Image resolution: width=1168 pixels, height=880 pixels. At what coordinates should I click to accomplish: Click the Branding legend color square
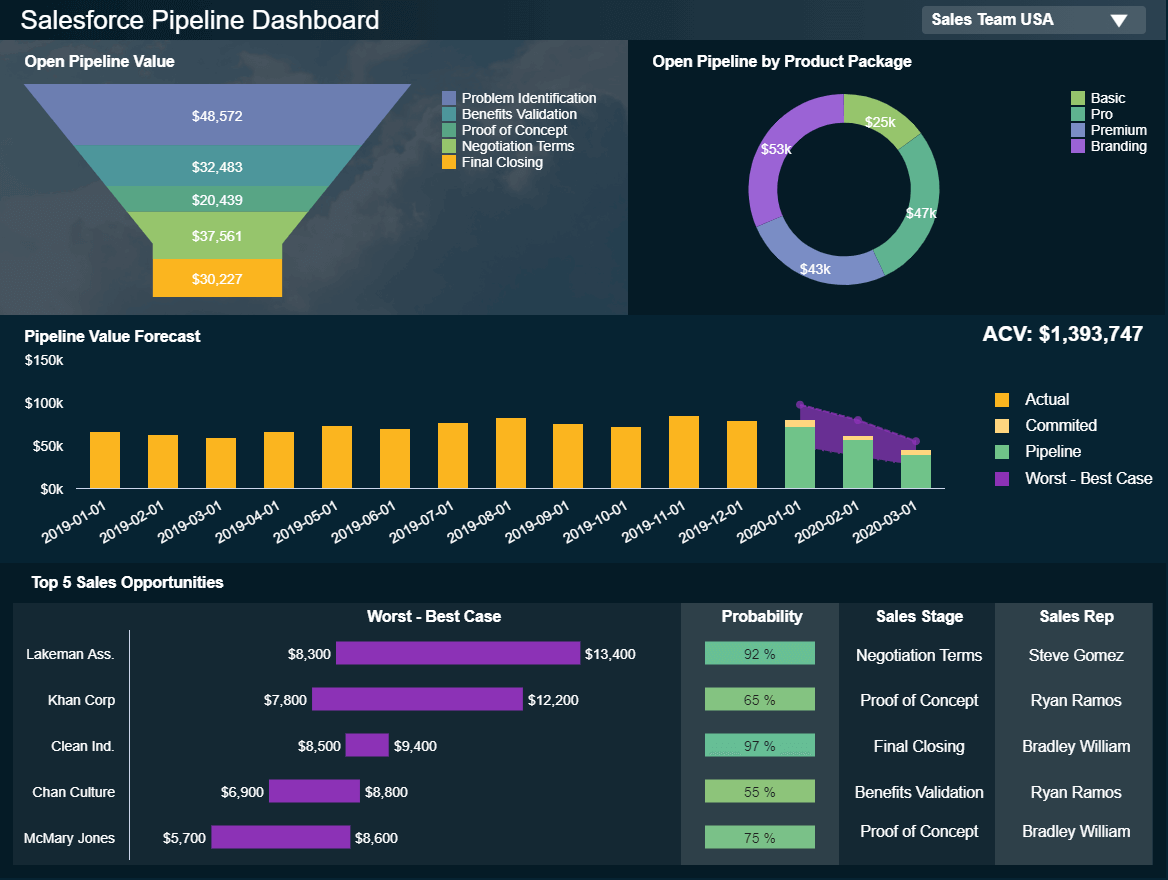point(1078,146)
